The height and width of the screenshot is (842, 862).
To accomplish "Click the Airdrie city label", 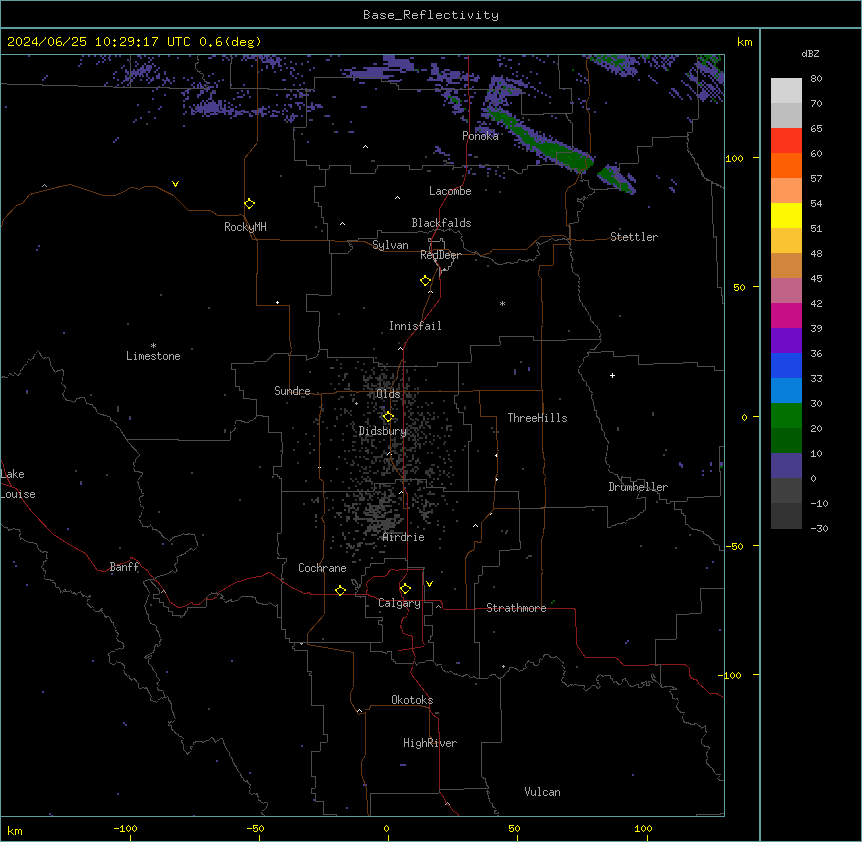I will coord(404,537).
